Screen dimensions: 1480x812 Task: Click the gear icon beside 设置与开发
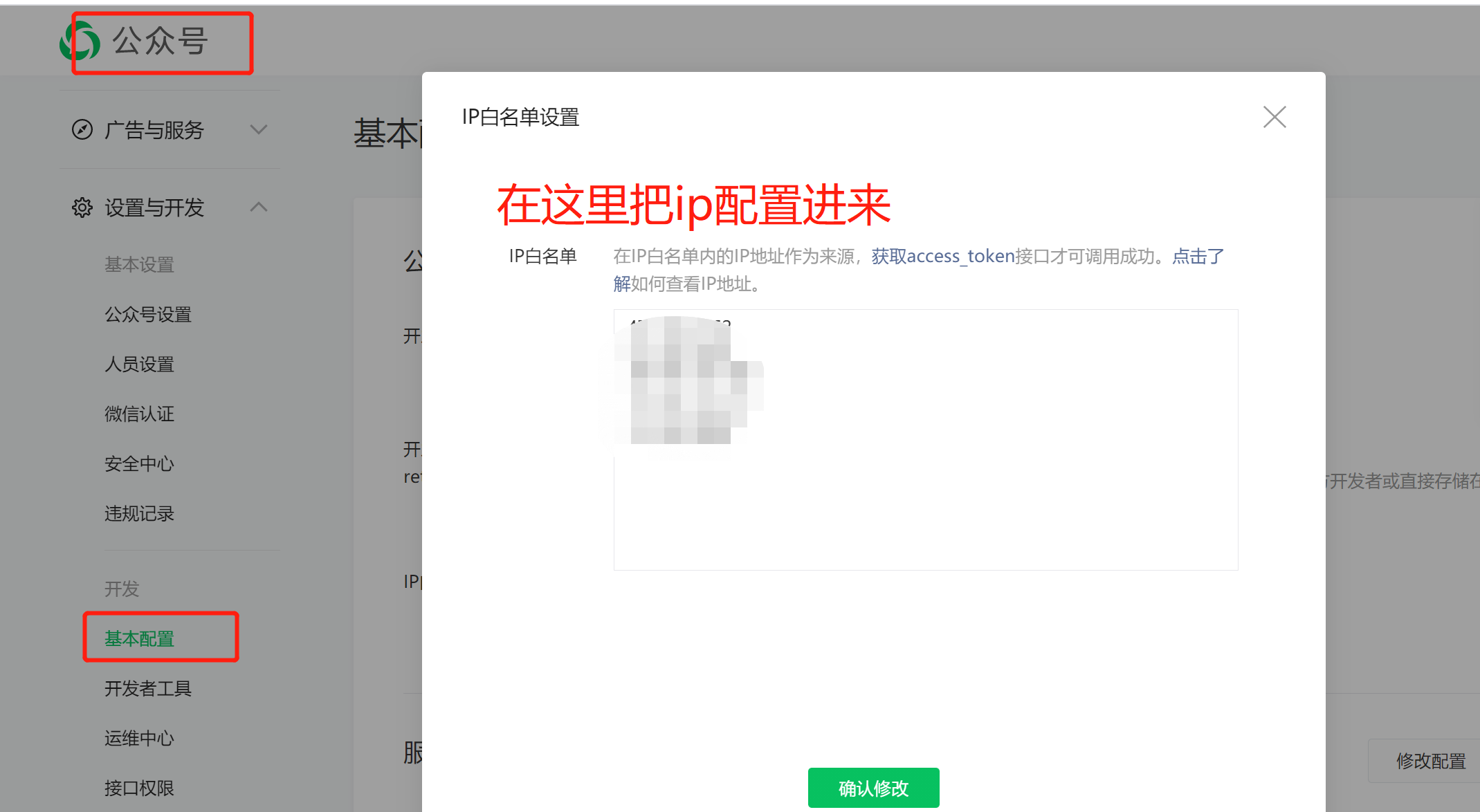click(82, 207)
